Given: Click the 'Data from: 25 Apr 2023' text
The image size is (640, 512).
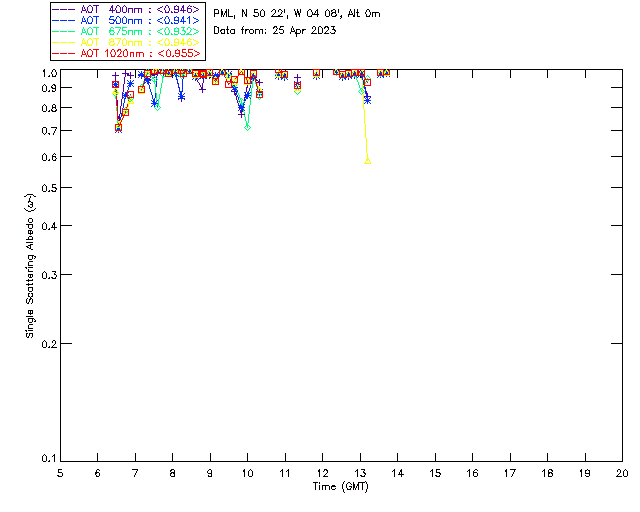Looking at the screenshot, I should [x=275, y=31].
